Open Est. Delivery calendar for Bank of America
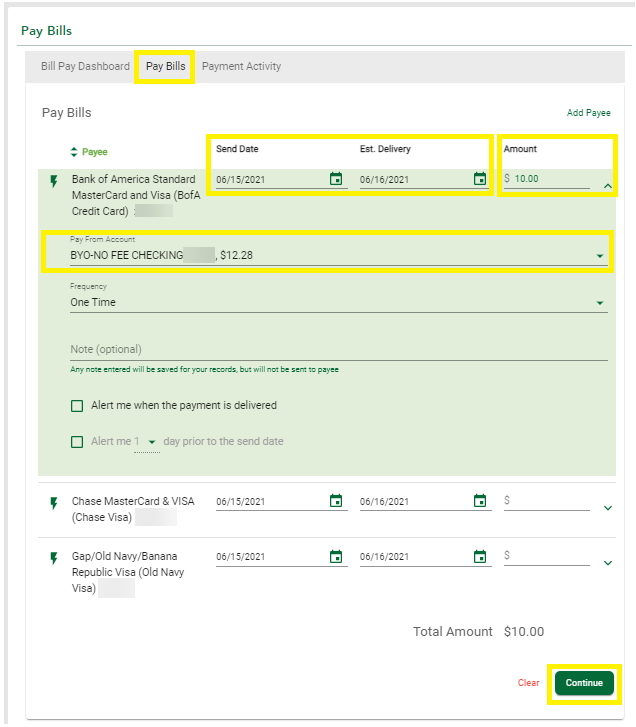The width and height of the screenshot is (636, 727). (480, 179)
